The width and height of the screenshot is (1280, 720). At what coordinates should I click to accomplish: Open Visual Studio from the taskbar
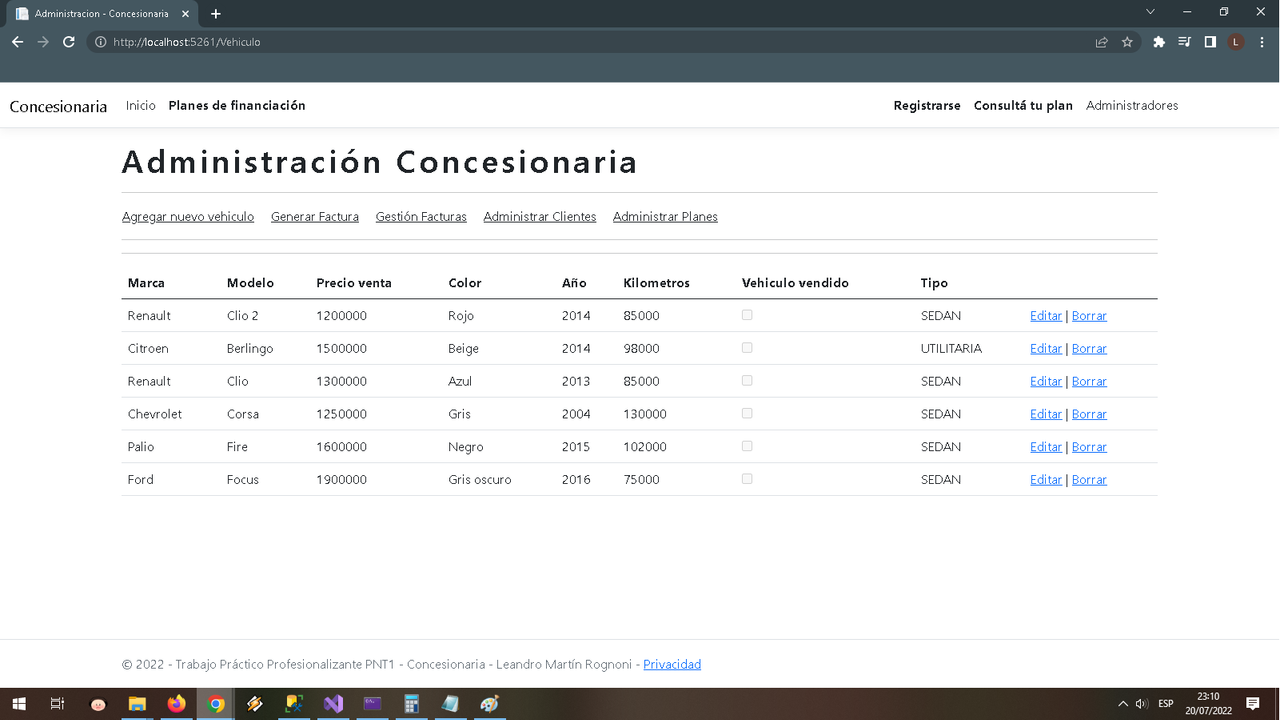pyautogui.click(x=332, y=704)
